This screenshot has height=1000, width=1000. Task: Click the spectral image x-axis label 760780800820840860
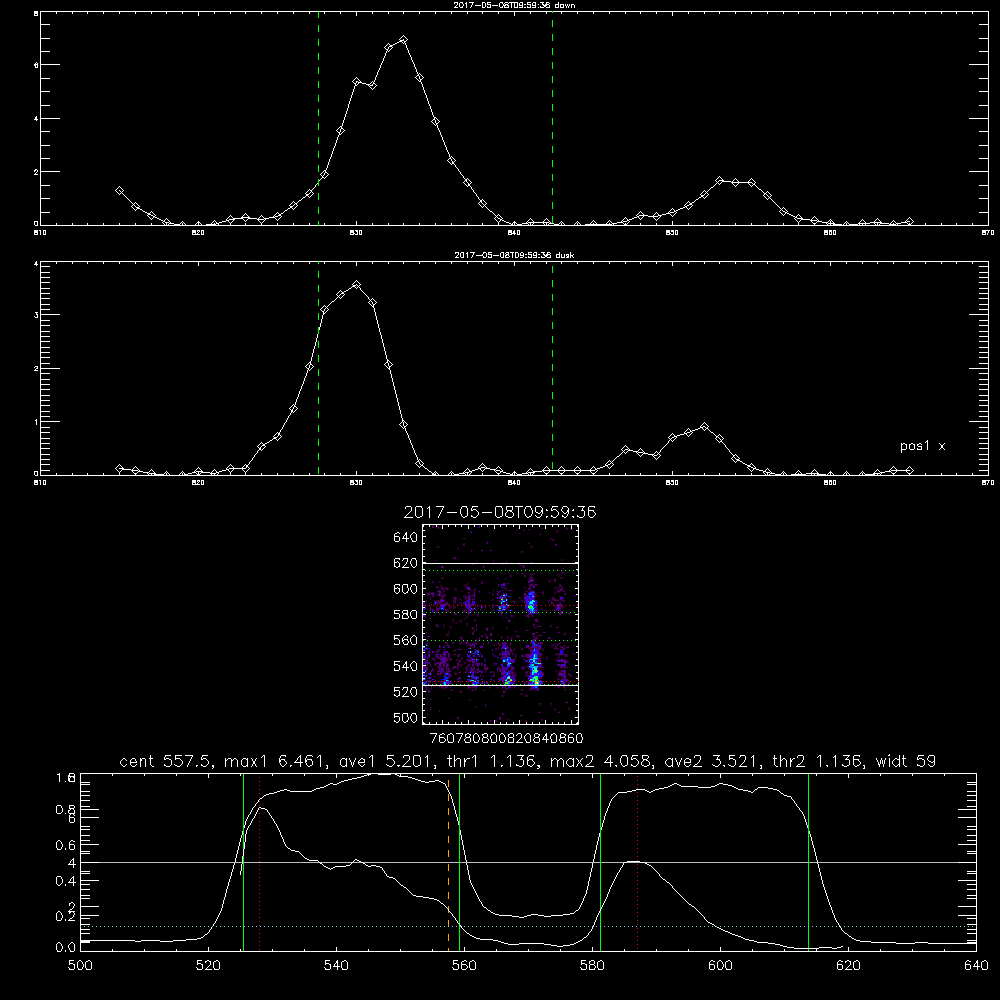pyautogui.click(x=506, y=738)
